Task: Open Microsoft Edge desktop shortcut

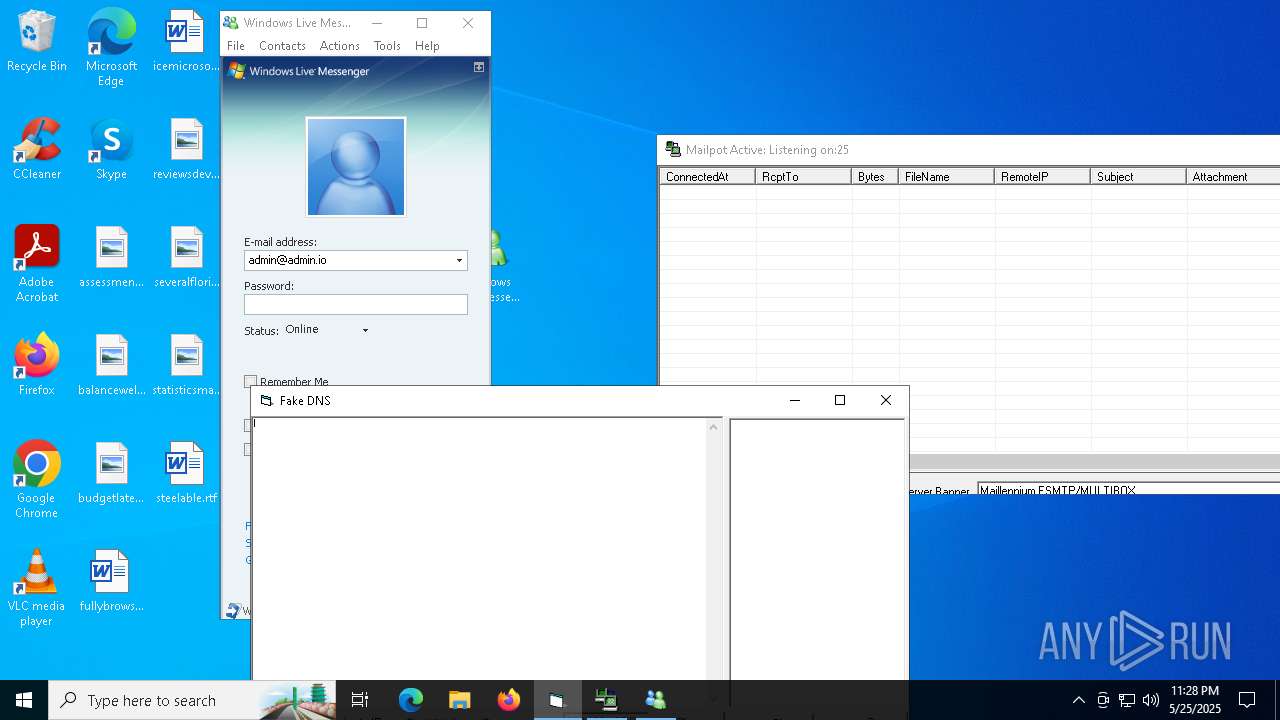Action: click(x=111, y=48)
